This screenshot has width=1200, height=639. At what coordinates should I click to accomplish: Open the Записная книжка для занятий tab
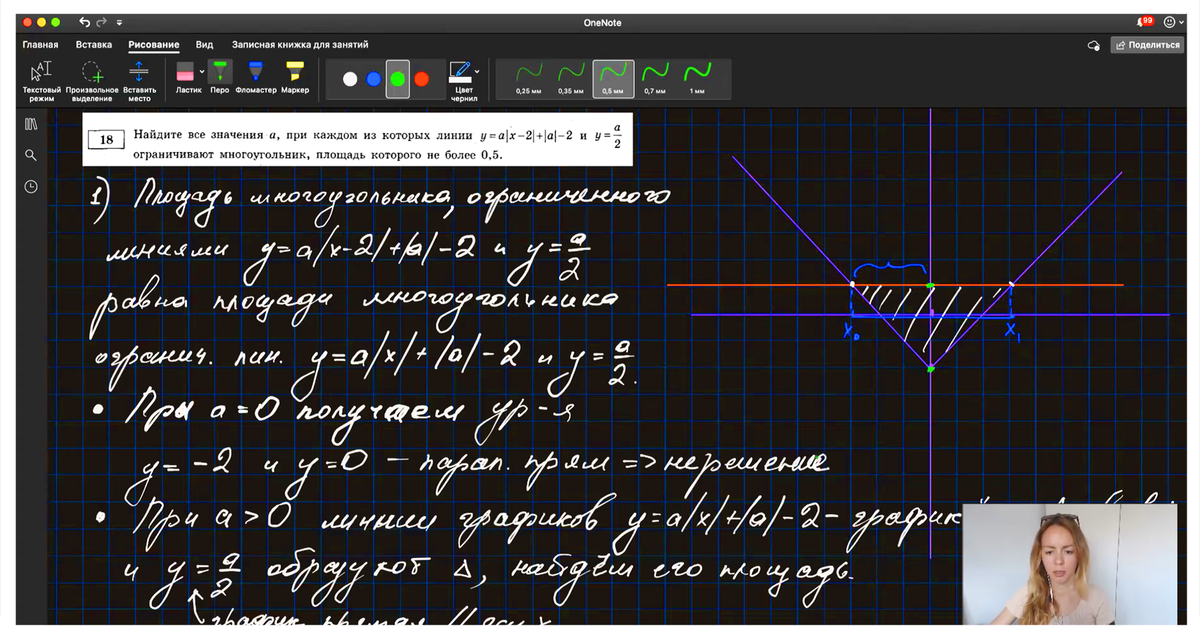pos(300,45)
